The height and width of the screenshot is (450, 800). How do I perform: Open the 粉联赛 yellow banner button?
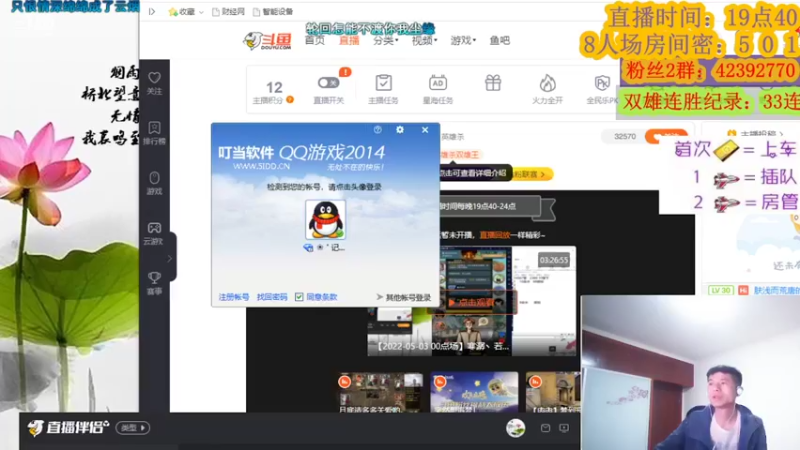(x=532, y=174)
